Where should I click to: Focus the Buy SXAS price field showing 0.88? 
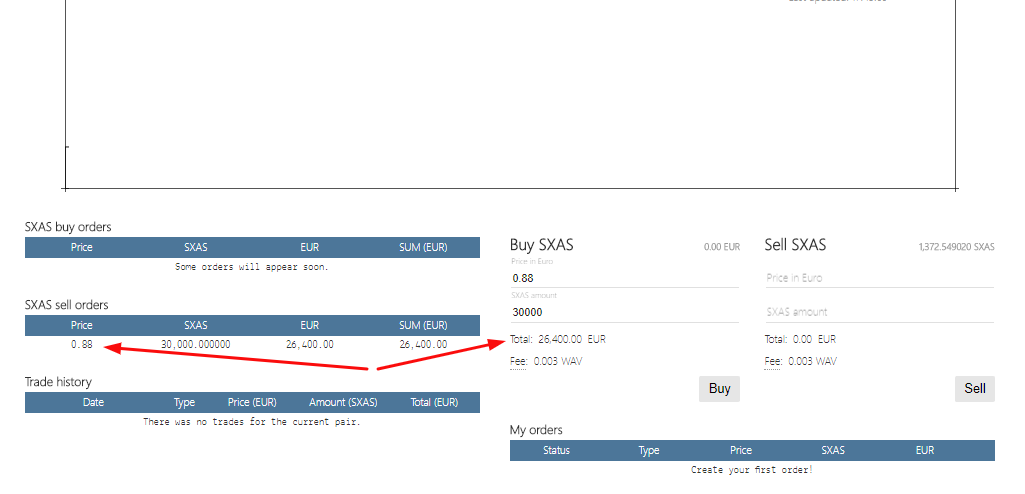coord(624,278)
